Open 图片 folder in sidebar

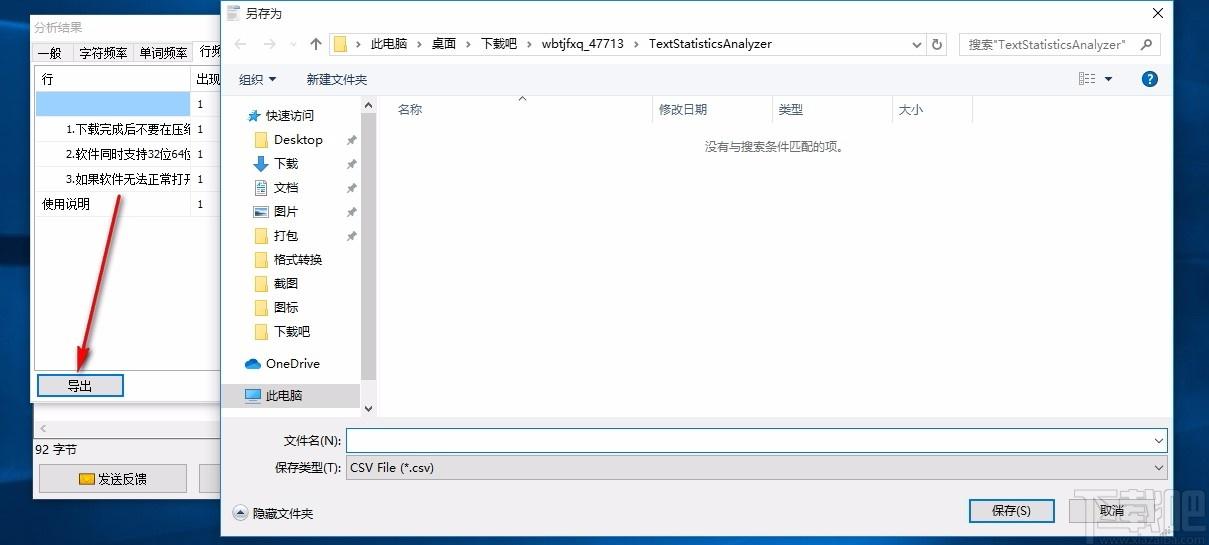click(286, 211)
